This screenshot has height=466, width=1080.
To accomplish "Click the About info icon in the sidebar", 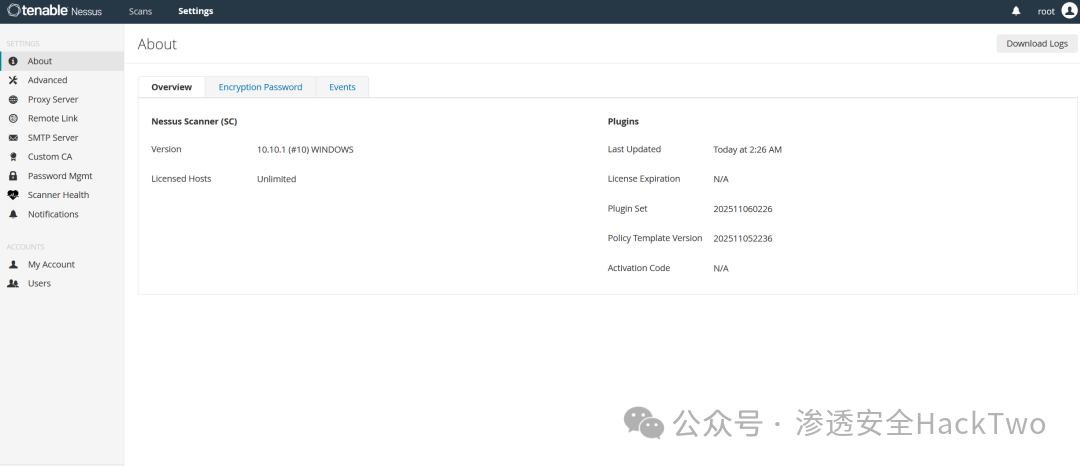I will pyautogui.click(x=13, y=61).
